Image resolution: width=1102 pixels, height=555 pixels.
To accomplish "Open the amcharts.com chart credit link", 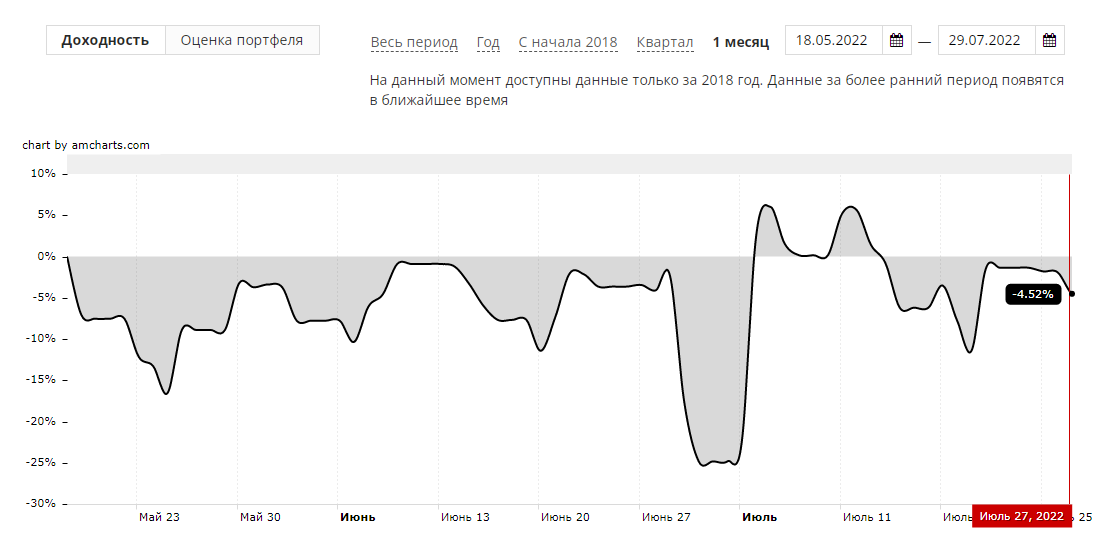I will pyautogui.click(x=86, y=145).
